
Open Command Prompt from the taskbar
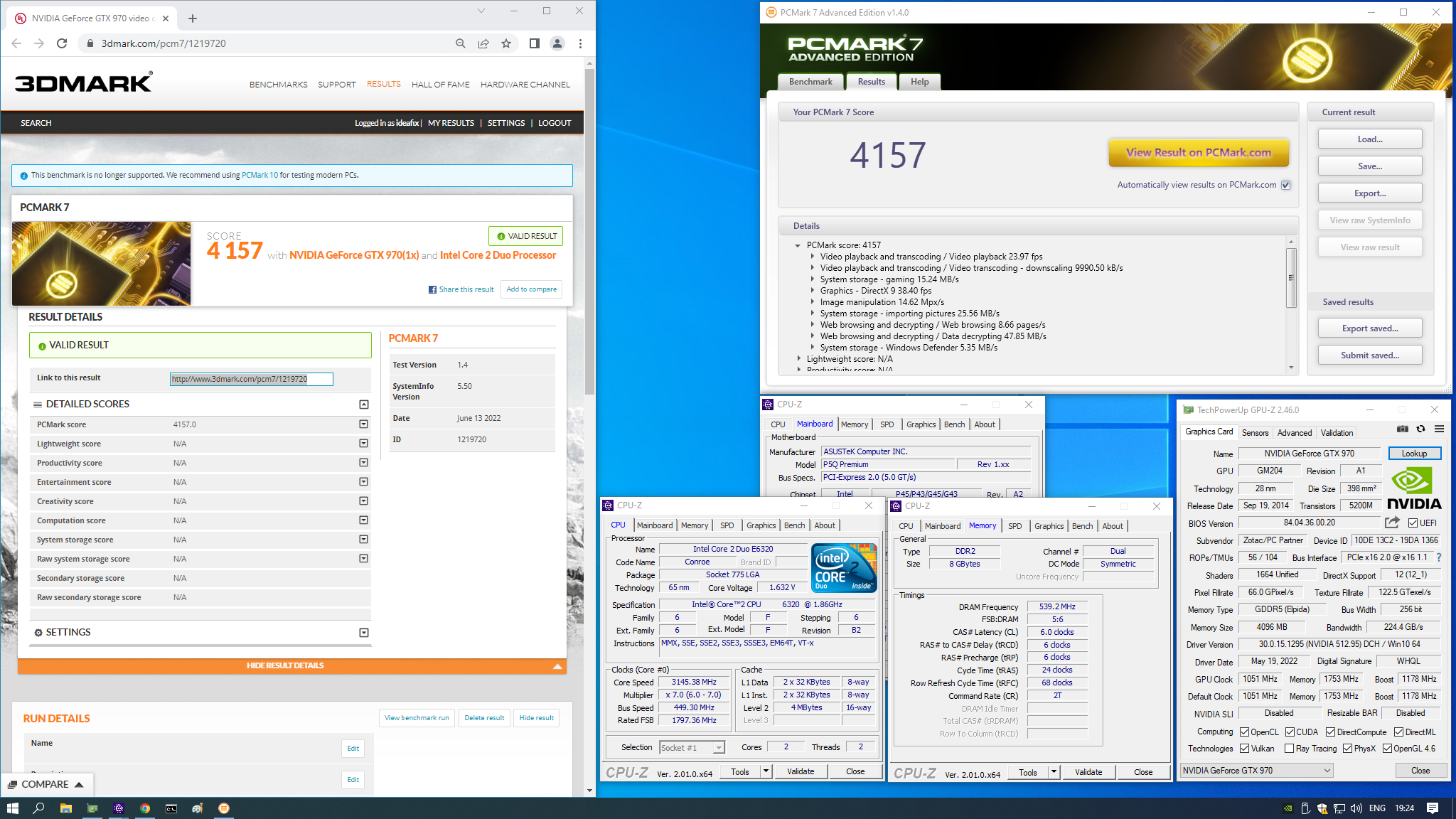point(171,808)
